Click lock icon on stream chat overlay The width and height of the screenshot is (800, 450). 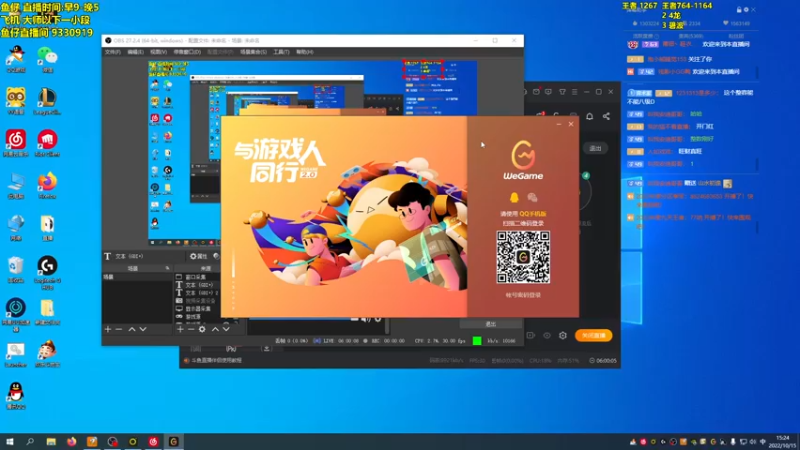coord(739,10)
